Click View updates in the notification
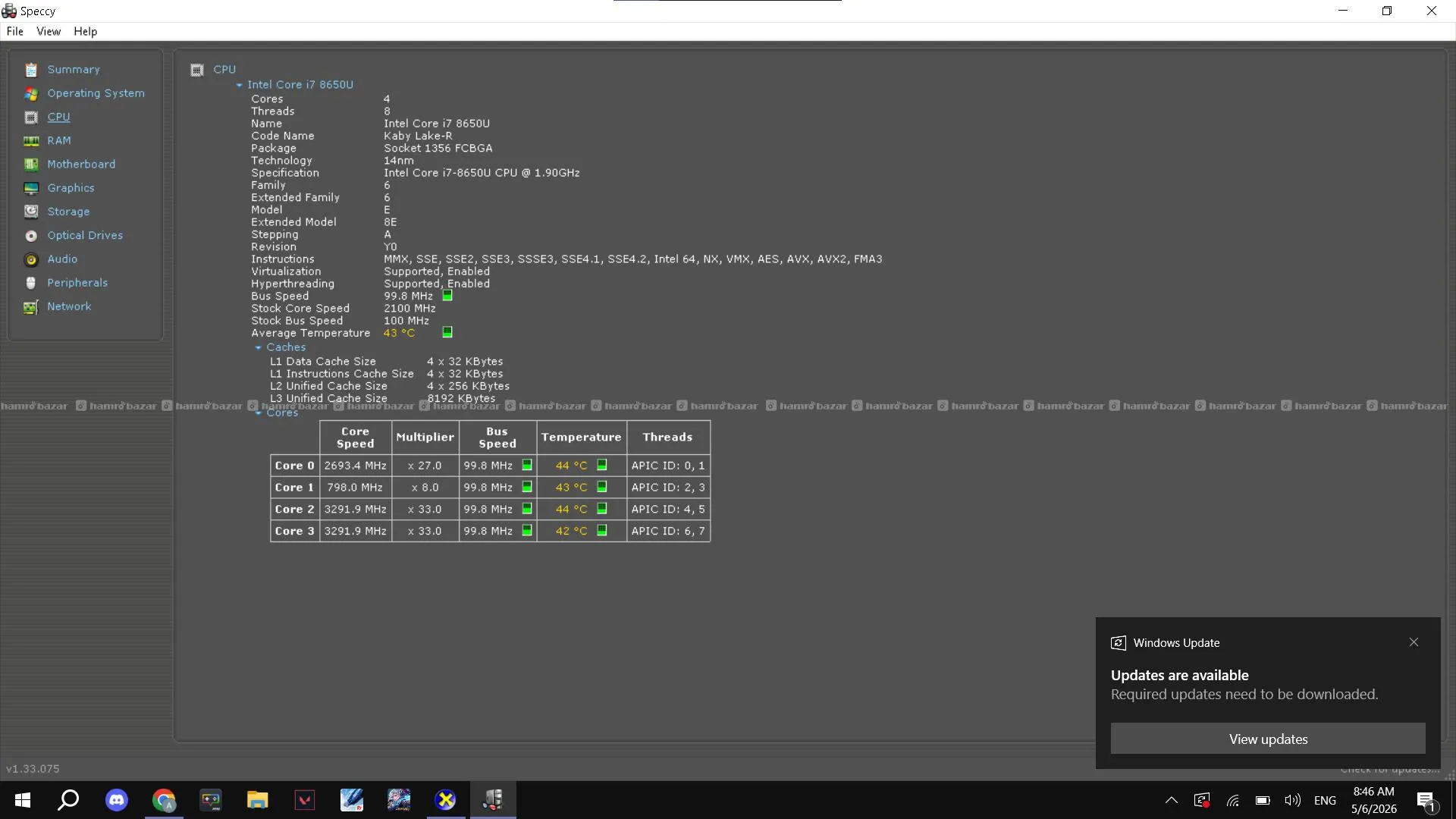The image size is (1456, 819). click(x=1268, y=739)
